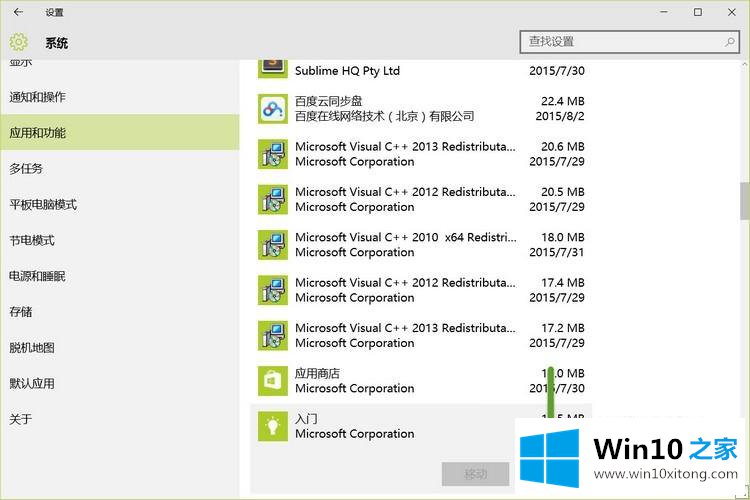
Task: Select Visual C++ 2013 Redistributable 20.6 MB row
Action: point(421,154)
